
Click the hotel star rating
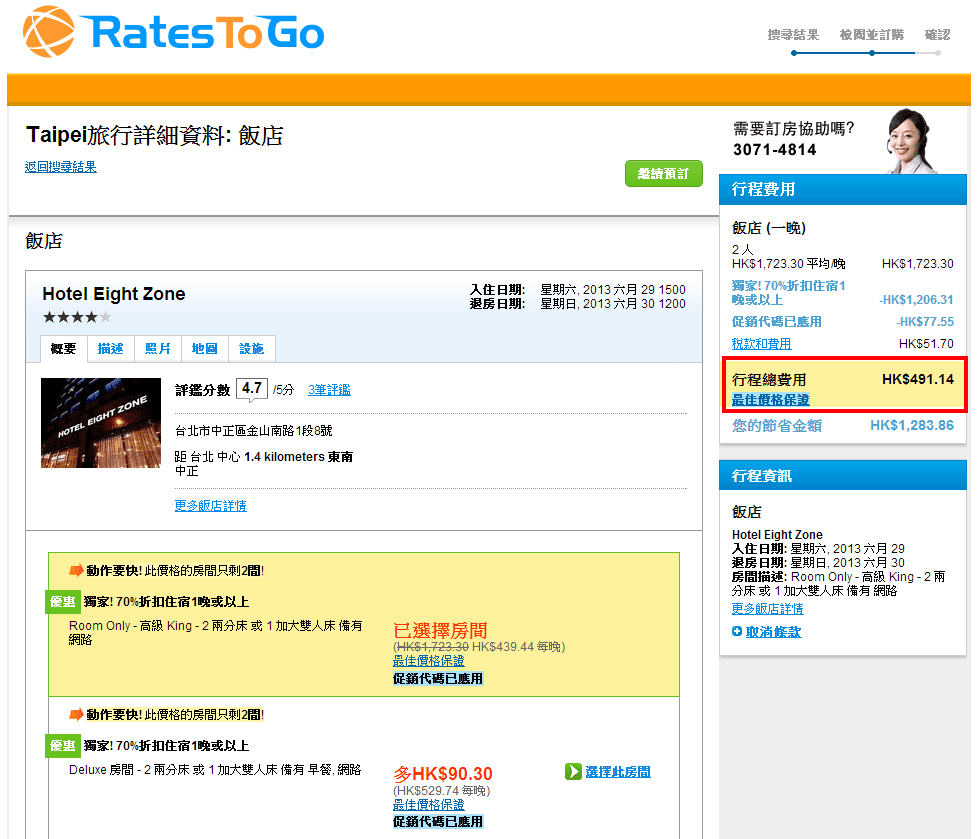(x=77, y=317)
